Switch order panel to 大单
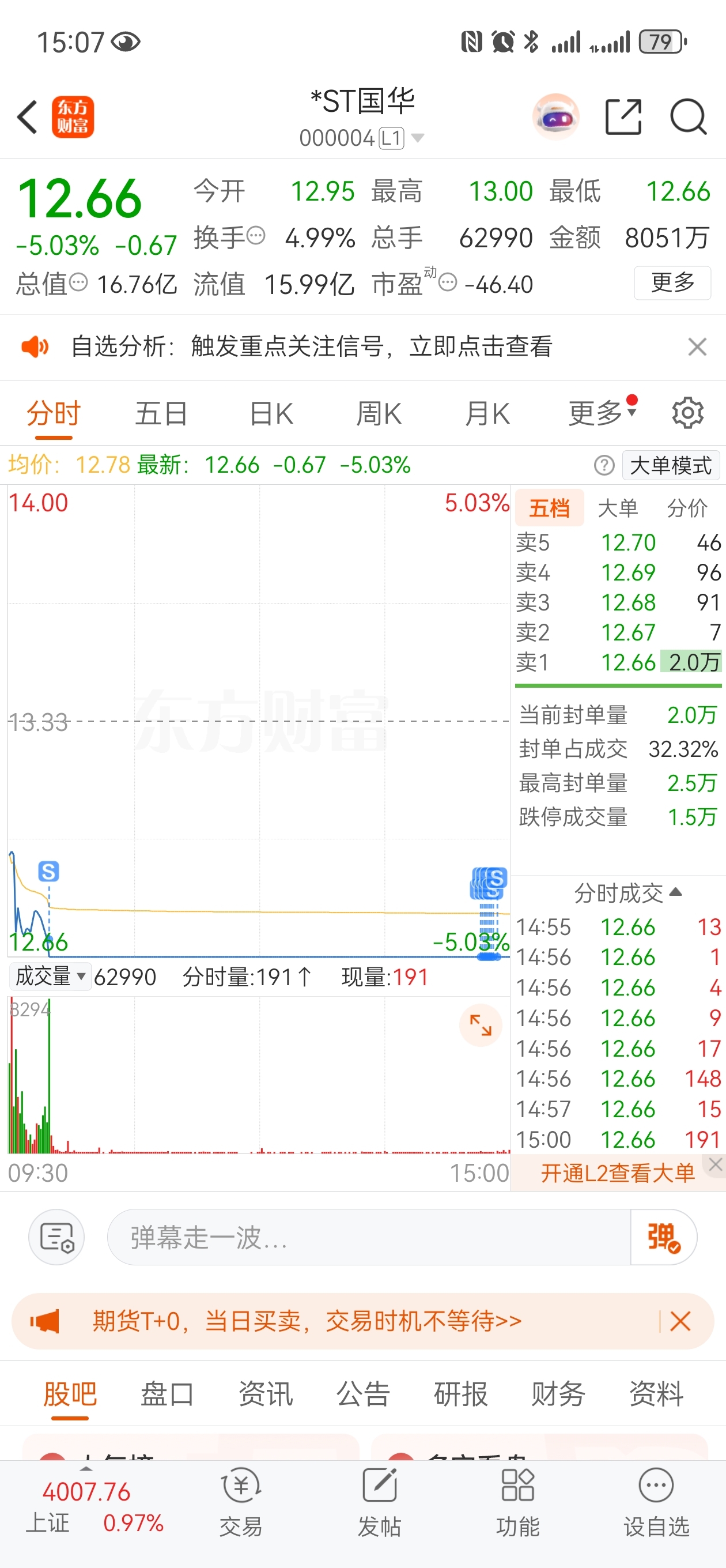This screenshot has width=726, height=1568. click(x=618, y=508)
